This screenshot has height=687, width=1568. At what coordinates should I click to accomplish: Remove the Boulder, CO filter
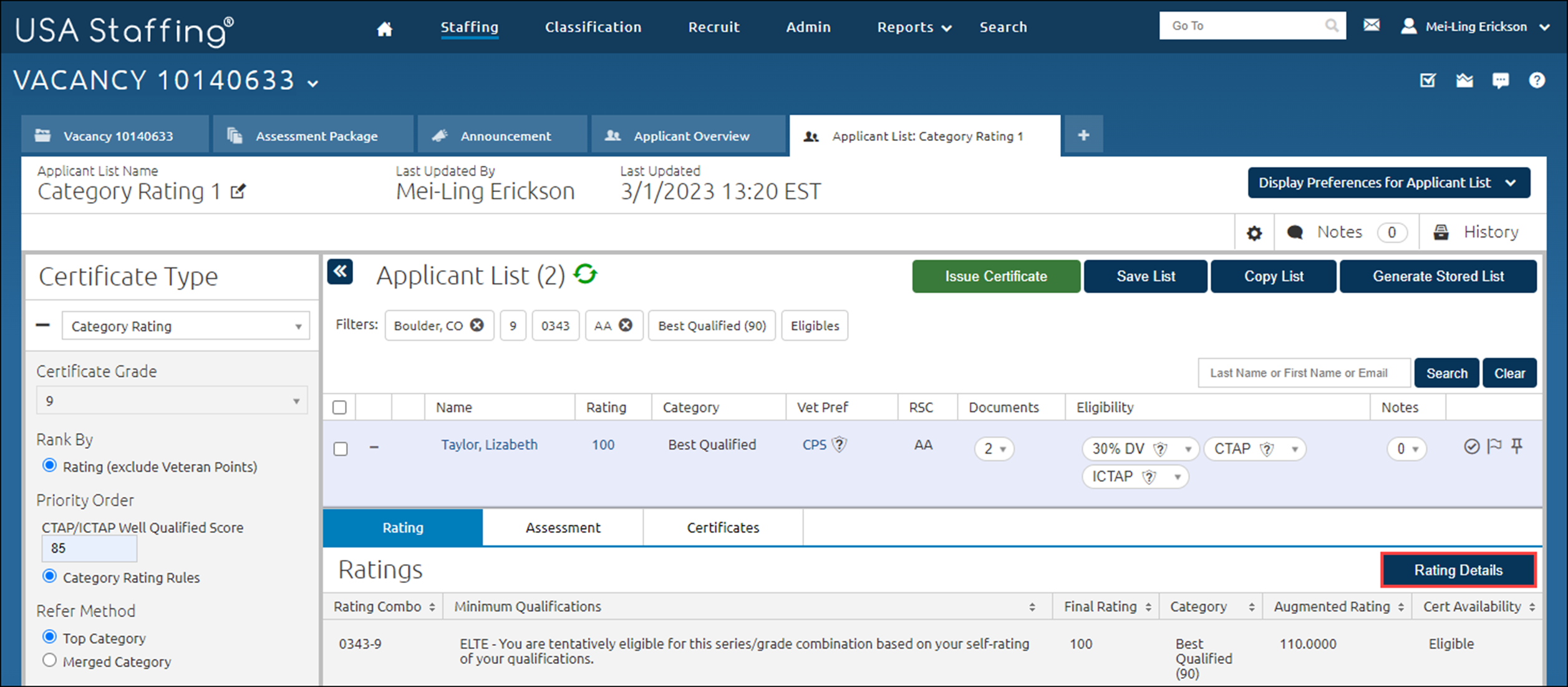point(477,325)
